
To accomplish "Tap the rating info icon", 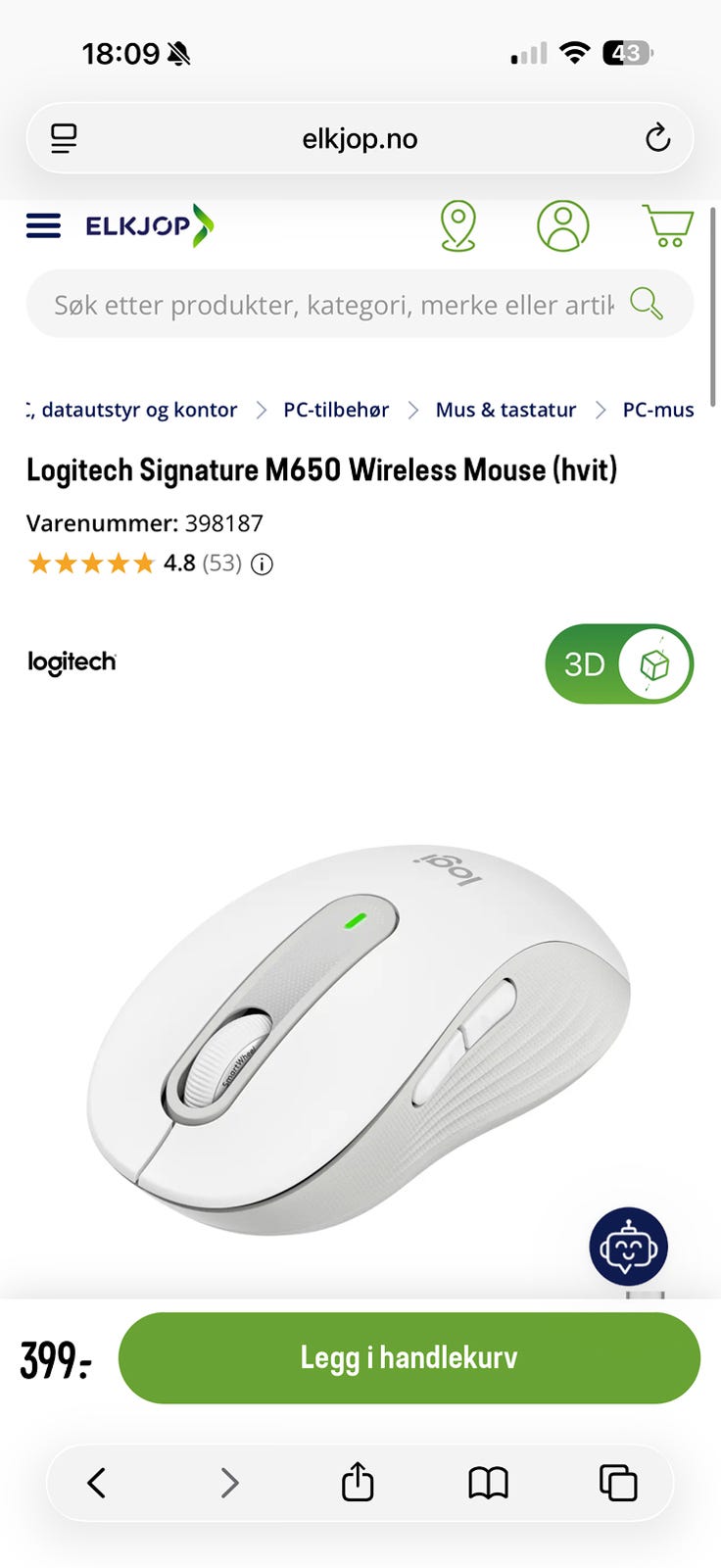I will [x=262, y=563].
